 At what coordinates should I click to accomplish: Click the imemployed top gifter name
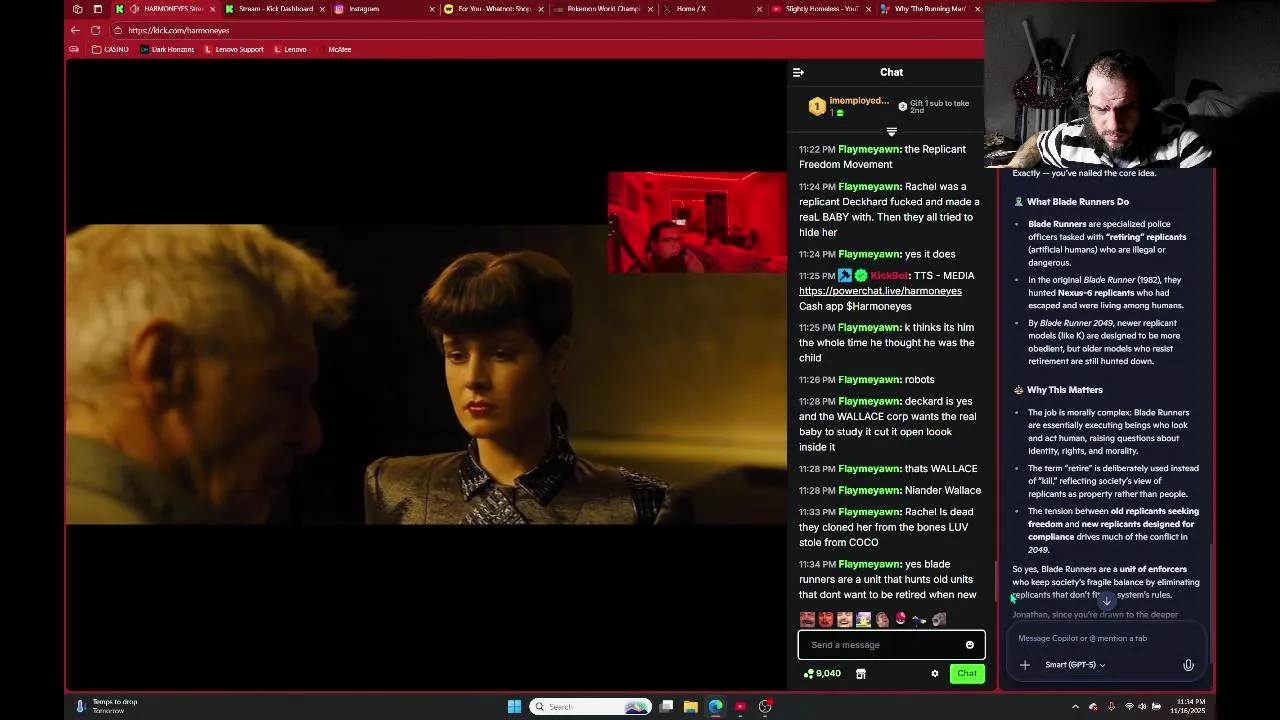pyautogui.click(x=858, y=101)
